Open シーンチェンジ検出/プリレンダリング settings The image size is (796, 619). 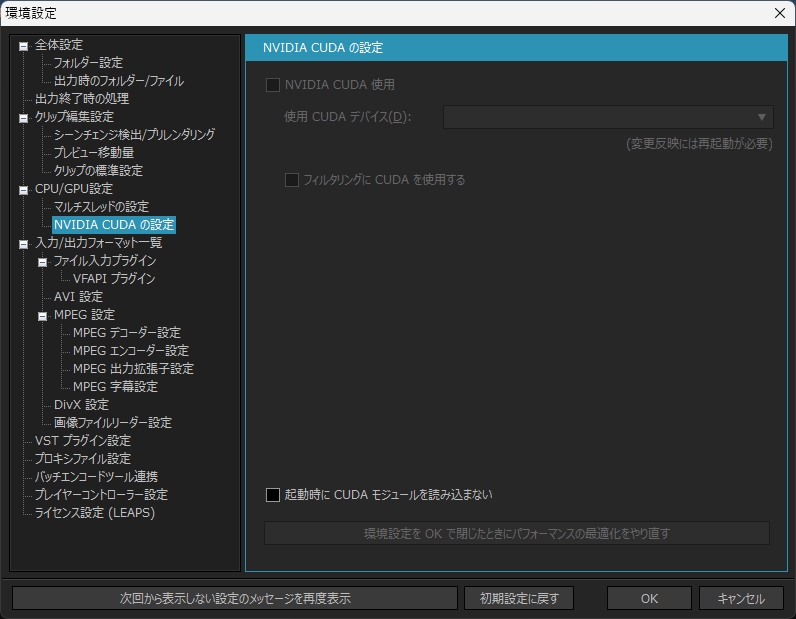[x=135, y=135]
